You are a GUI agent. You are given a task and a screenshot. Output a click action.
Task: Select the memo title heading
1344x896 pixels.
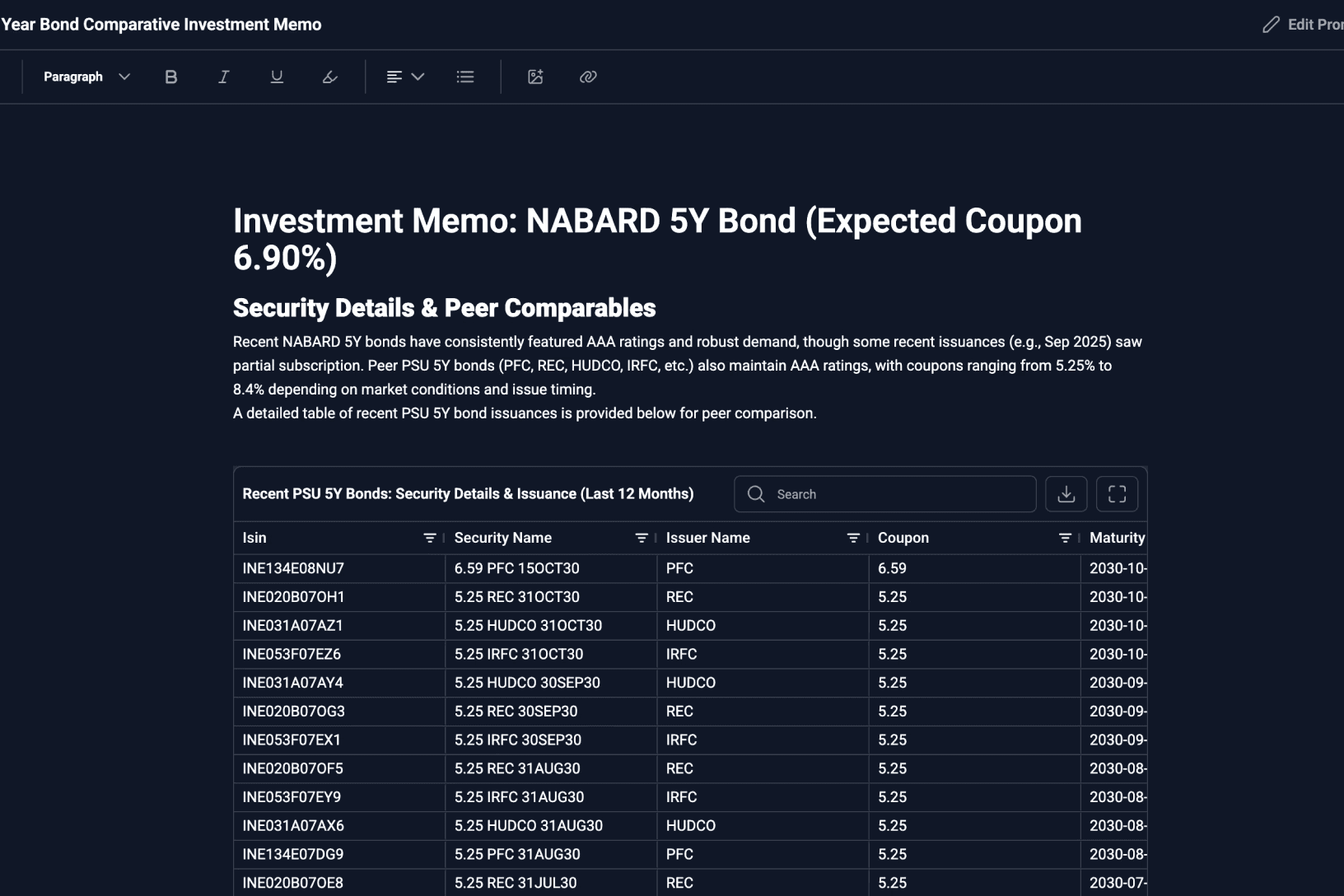[x=657, y=239]
